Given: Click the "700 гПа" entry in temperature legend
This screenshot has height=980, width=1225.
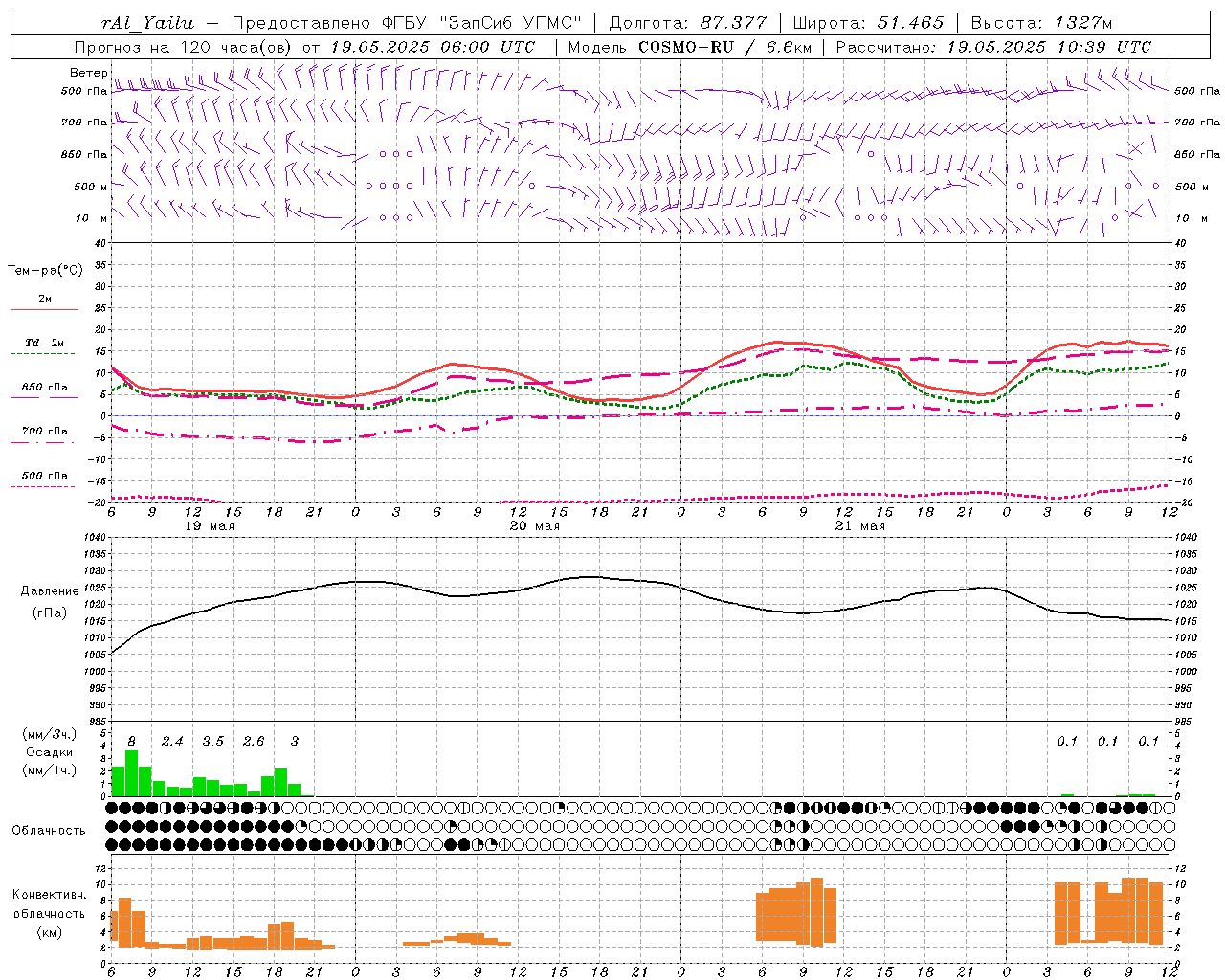Looking at the screenshot, I should [x=44, y=431].
